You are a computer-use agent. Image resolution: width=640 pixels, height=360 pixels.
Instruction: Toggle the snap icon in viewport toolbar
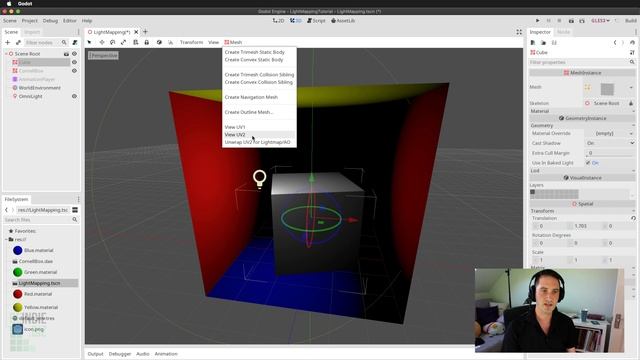(x=170, y=42)
